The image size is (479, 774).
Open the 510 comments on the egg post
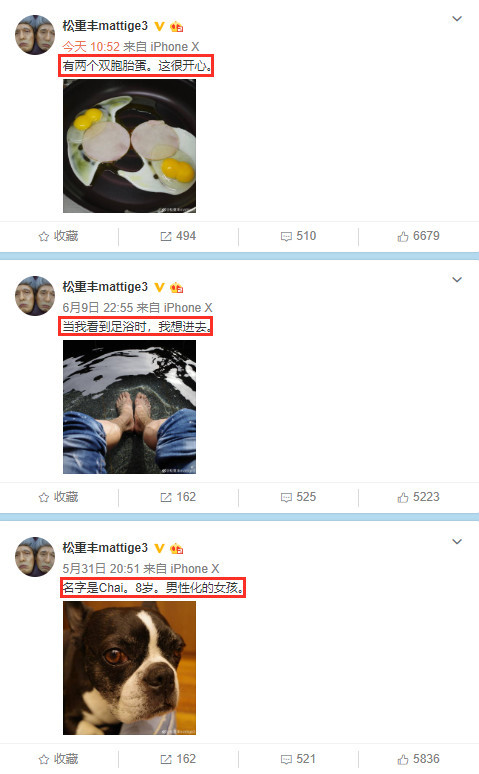[298, 236]
